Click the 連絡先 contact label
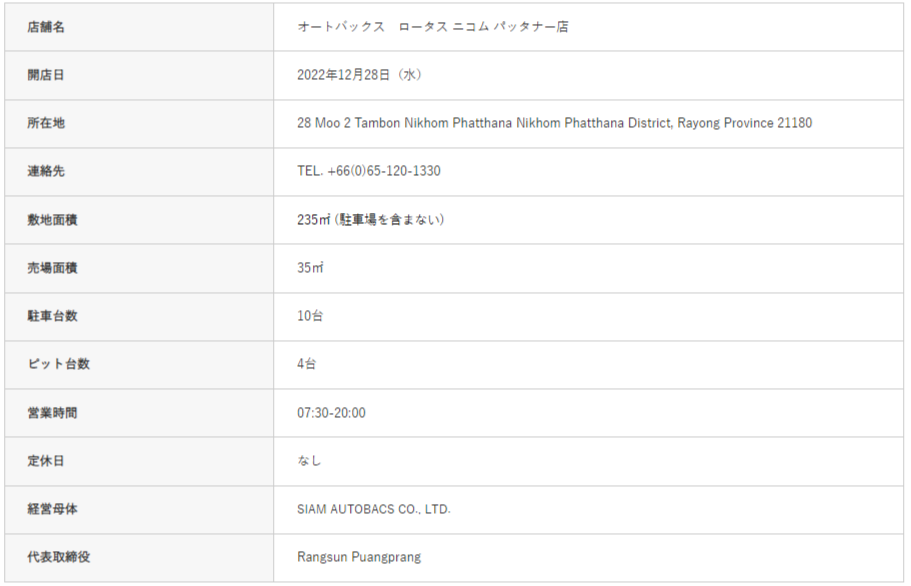911x586 pixels. pos(46,171)
